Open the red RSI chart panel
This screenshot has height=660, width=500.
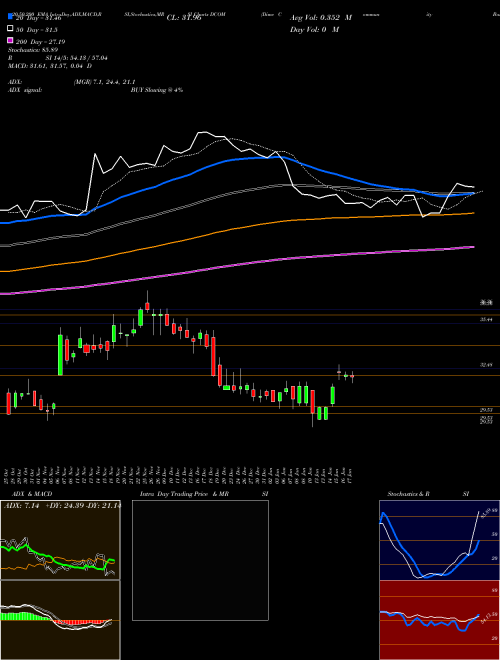[439, 620]
